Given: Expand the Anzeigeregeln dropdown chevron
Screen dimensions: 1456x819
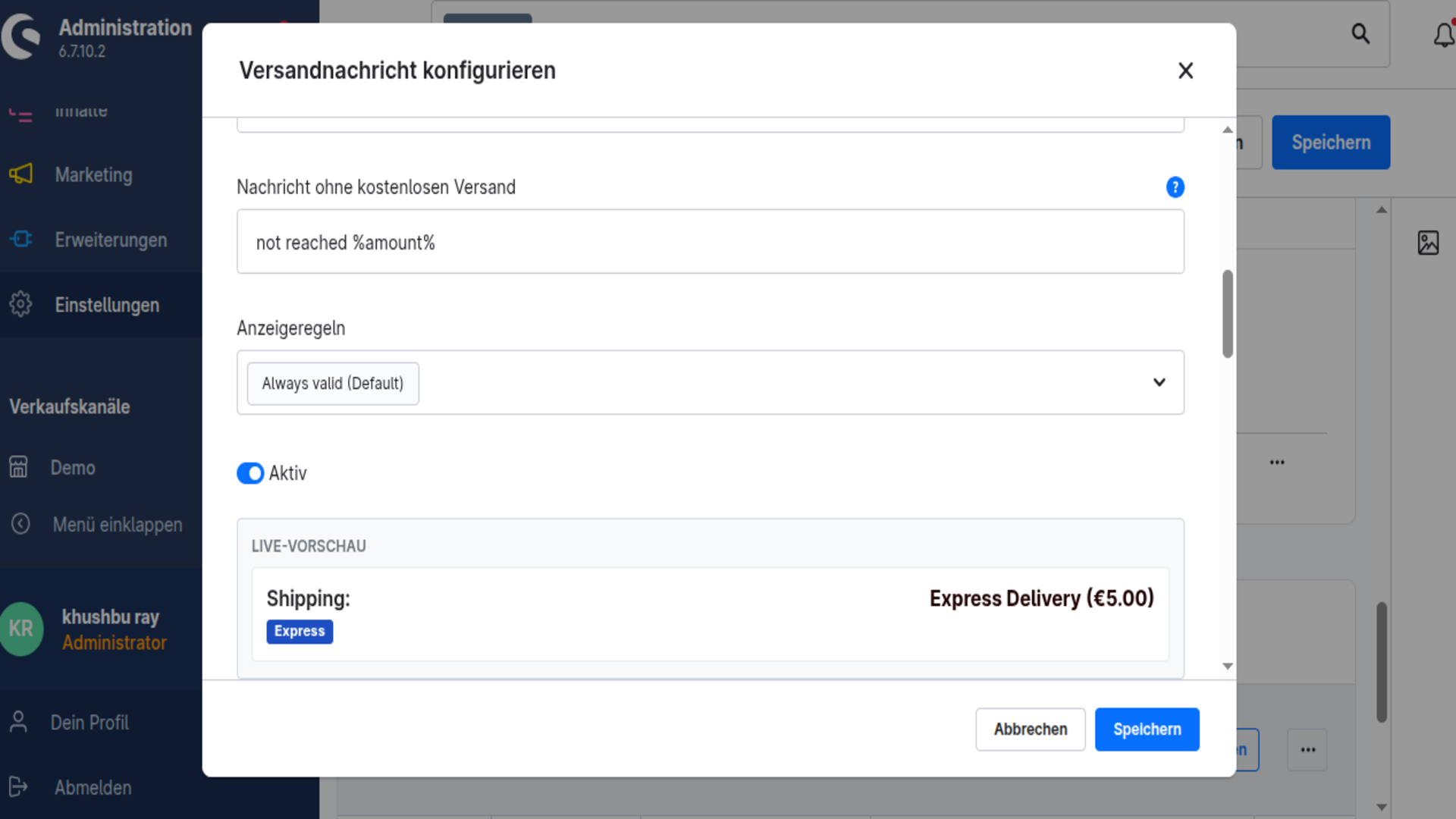Looking at the screenshot, I should click(1159, 382).
